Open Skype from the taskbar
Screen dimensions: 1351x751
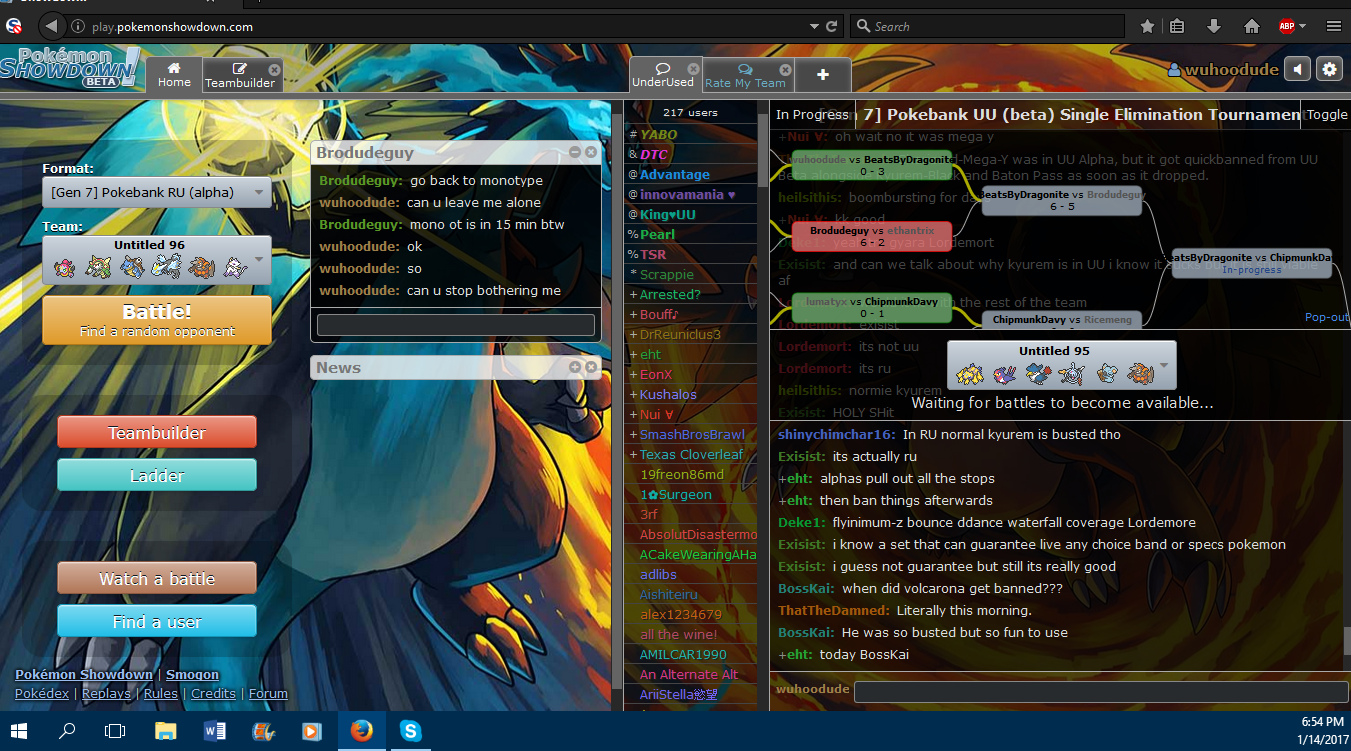point(411,731)
